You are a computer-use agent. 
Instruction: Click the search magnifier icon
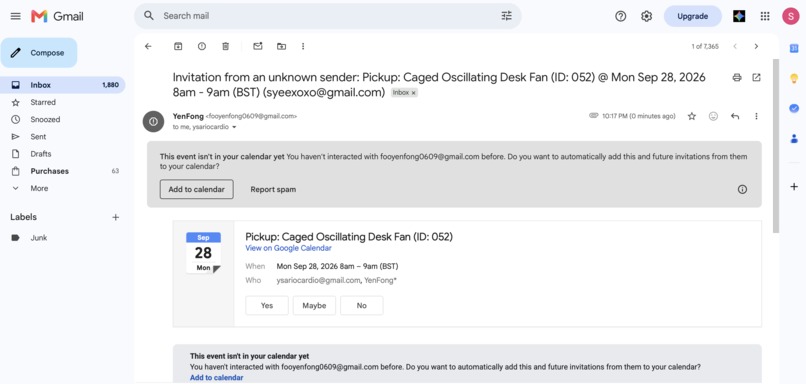(x=149, y=15)
